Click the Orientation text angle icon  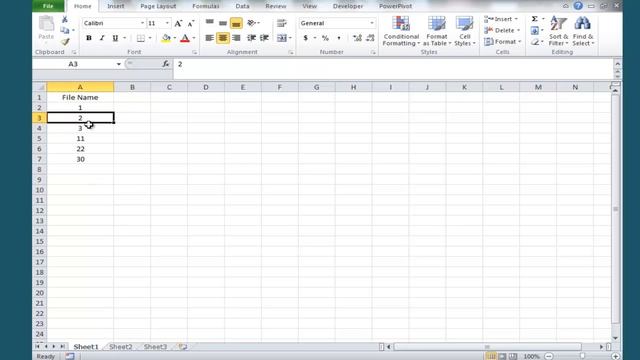tap(252, 23)
